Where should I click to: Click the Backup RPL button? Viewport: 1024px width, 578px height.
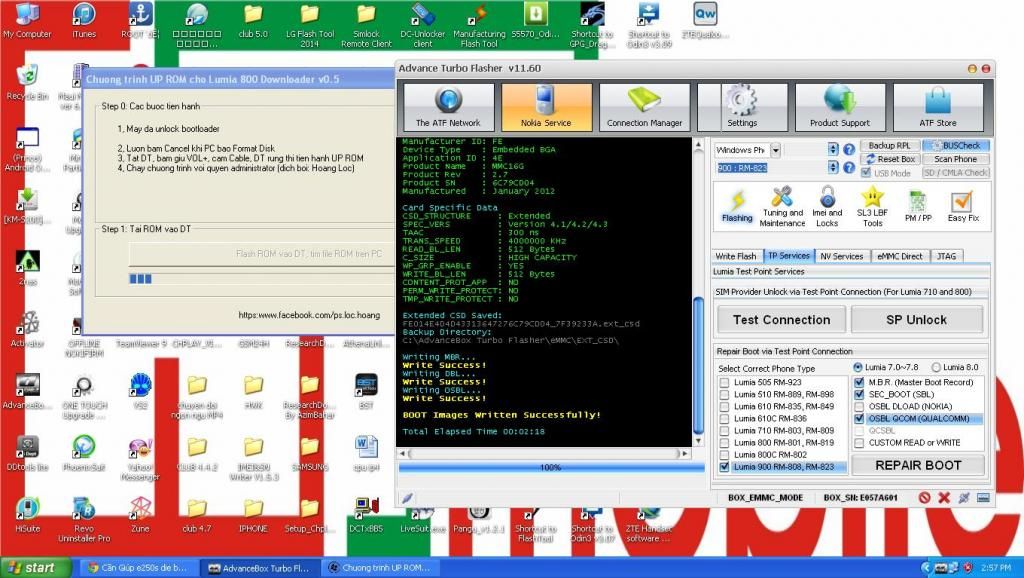(889, 146)
